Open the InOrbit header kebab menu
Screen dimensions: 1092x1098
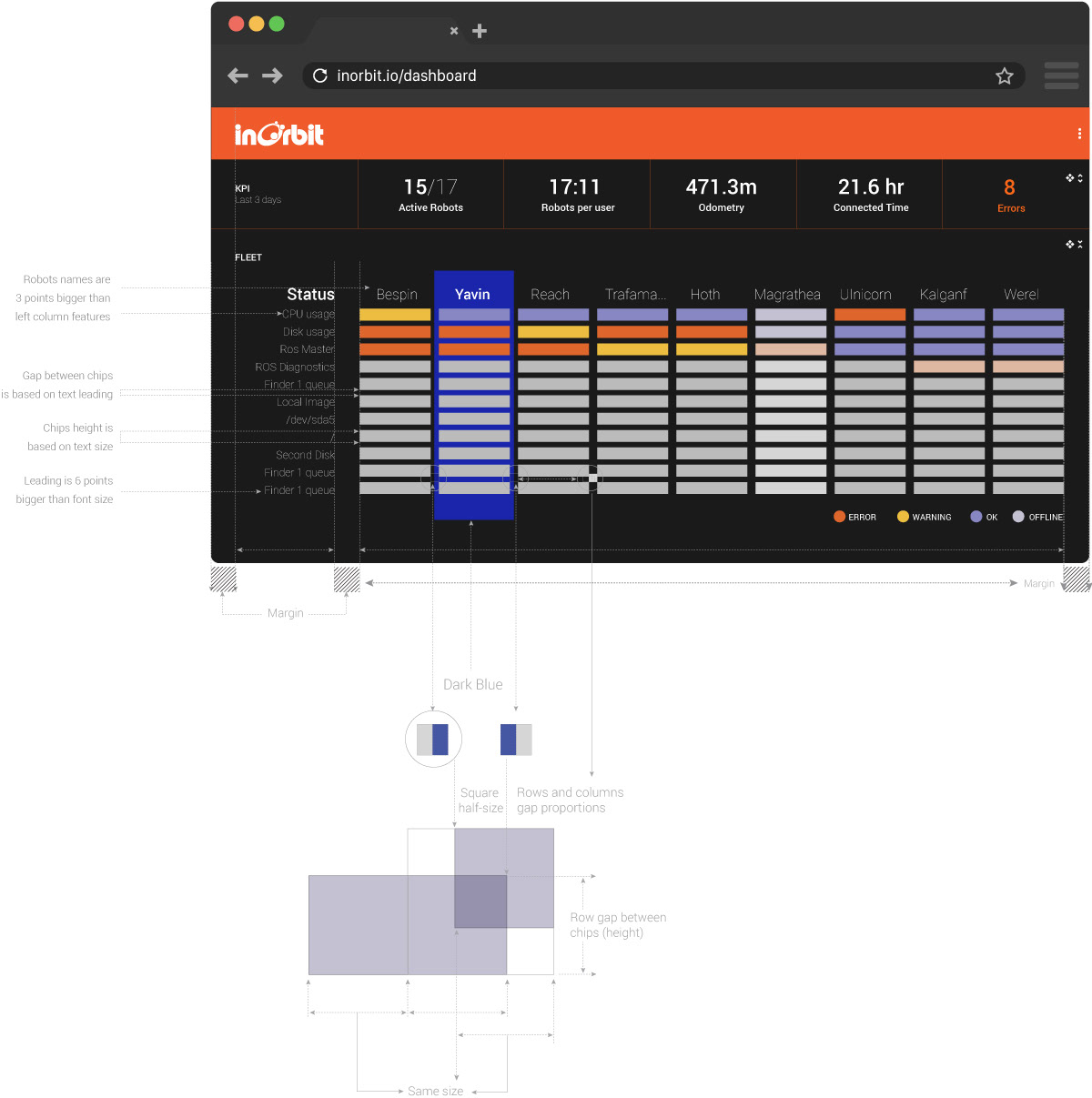tap(1079, 134)
